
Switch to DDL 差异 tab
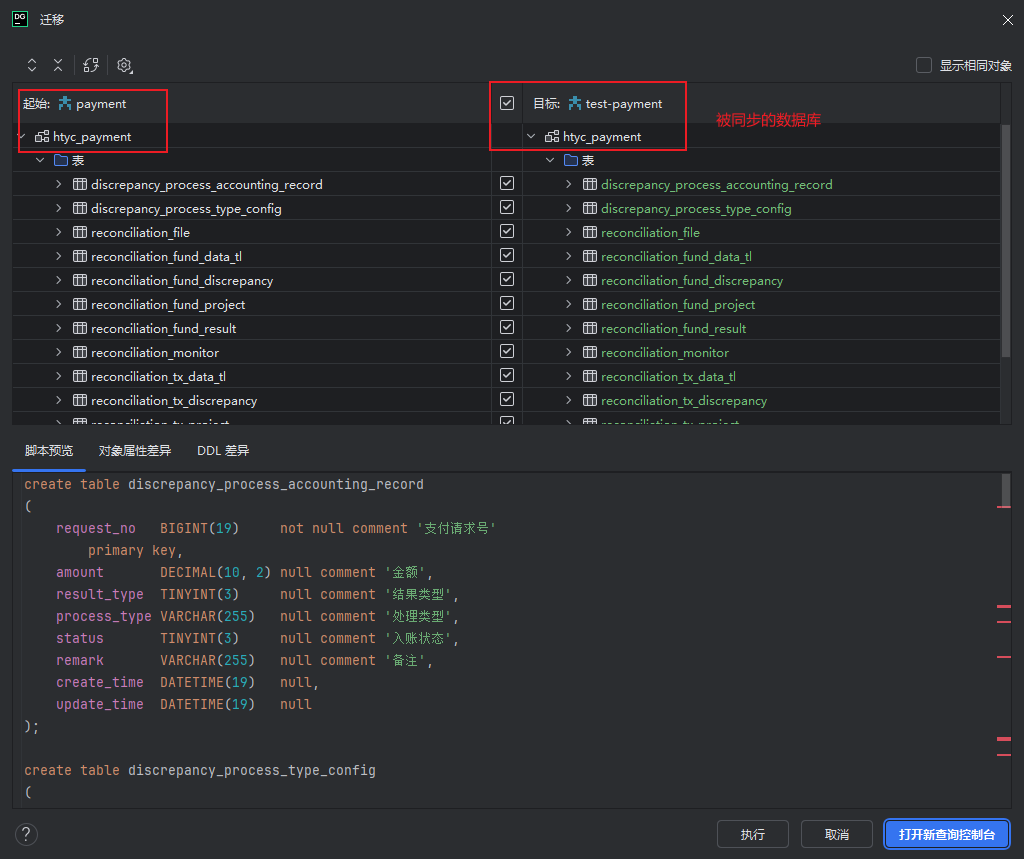click(x=223, y=451)
